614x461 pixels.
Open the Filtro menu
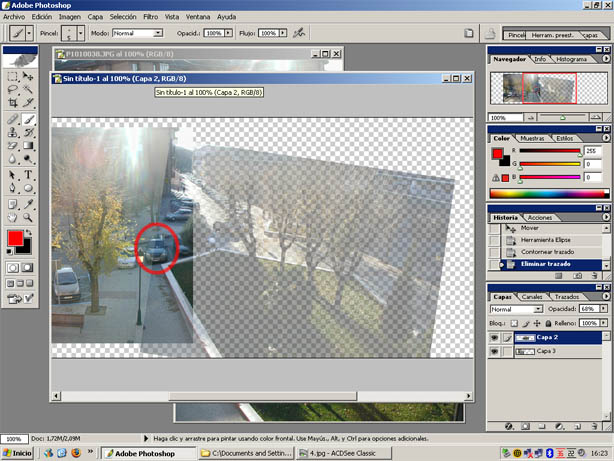(150, 17)
